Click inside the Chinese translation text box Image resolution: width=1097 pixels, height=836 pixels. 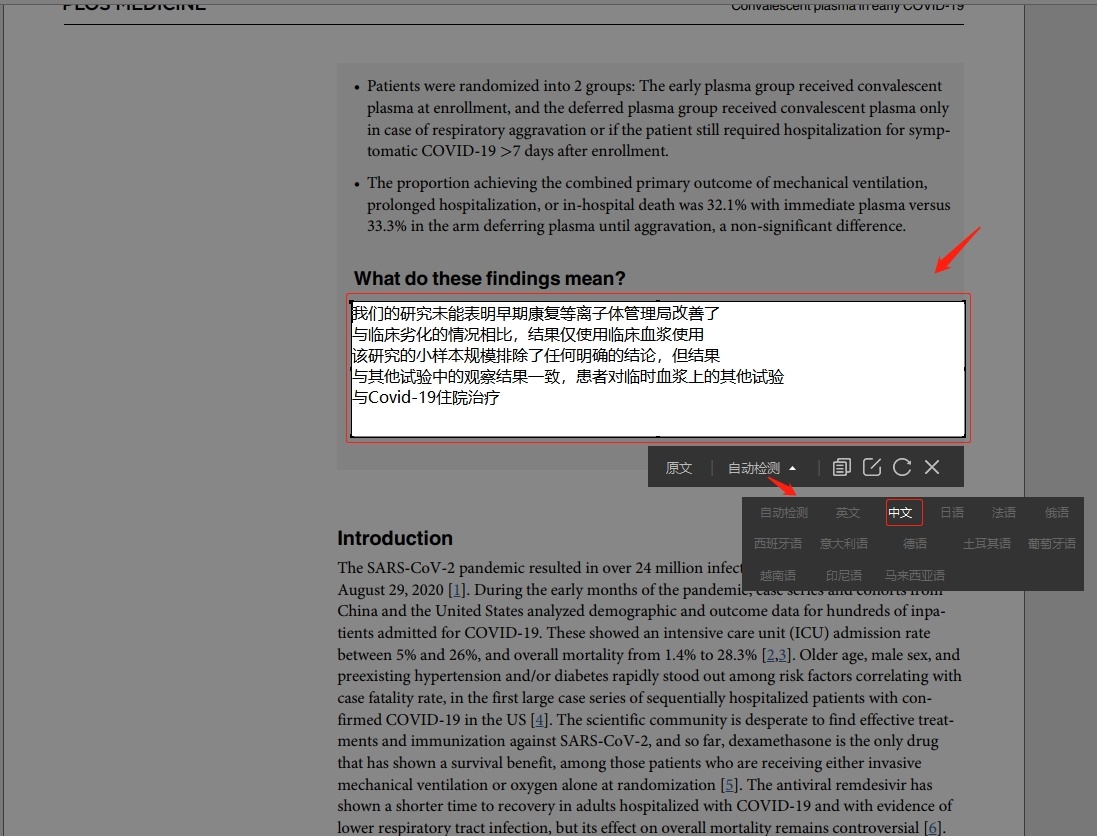tap(658, 369)
